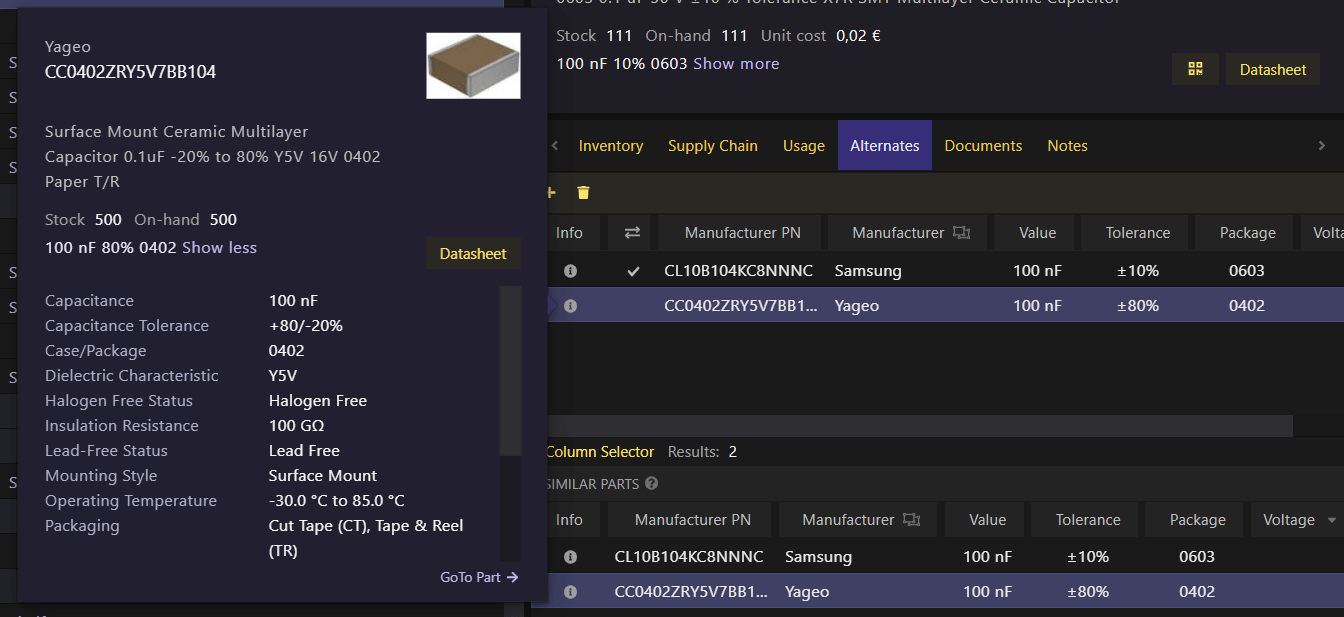
Task: Open info icon for Samsung in similar parts
Action: [570, 557]
